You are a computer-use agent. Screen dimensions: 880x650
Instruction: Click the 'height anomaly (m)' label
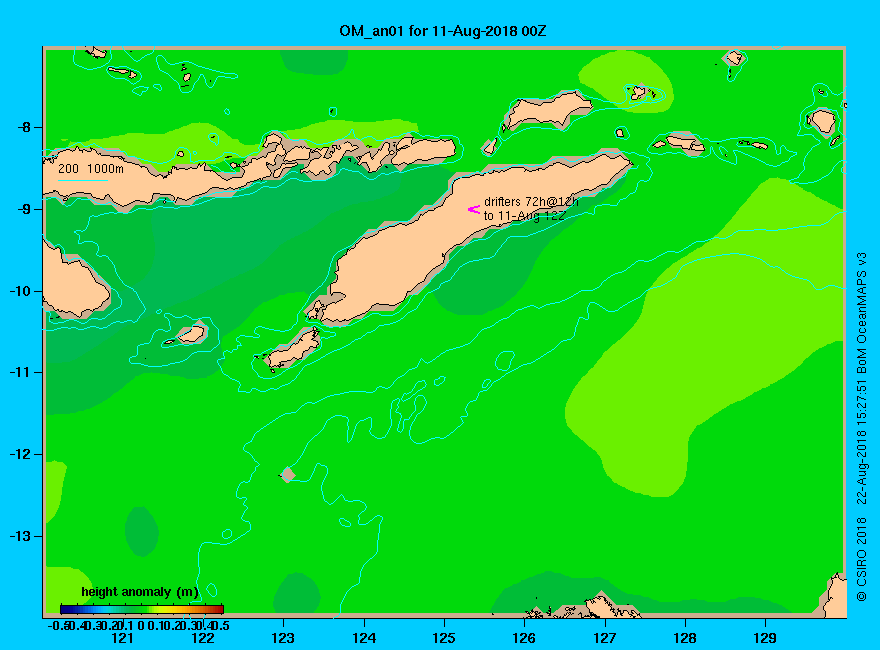(x=140, y=592)
